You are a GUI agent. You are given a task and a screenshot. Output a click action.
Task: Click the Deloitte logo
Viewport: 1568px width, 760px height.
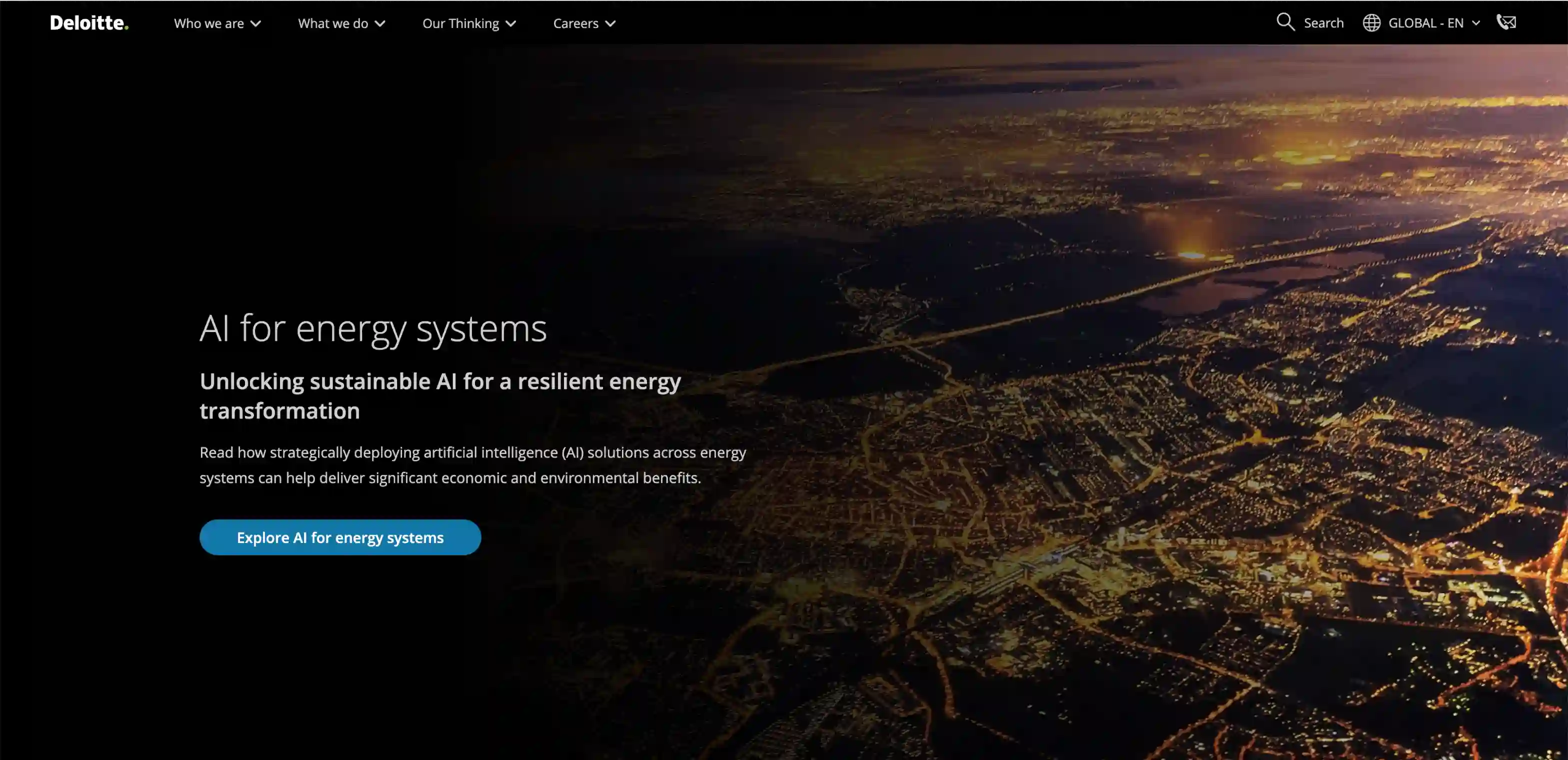[87, 22]
